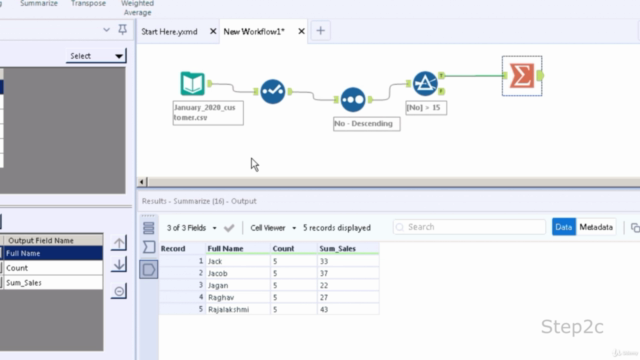This screenshot has height=360, width=640.
Task: Click the Filter True output anchor
Action: [x=441, y=76]
